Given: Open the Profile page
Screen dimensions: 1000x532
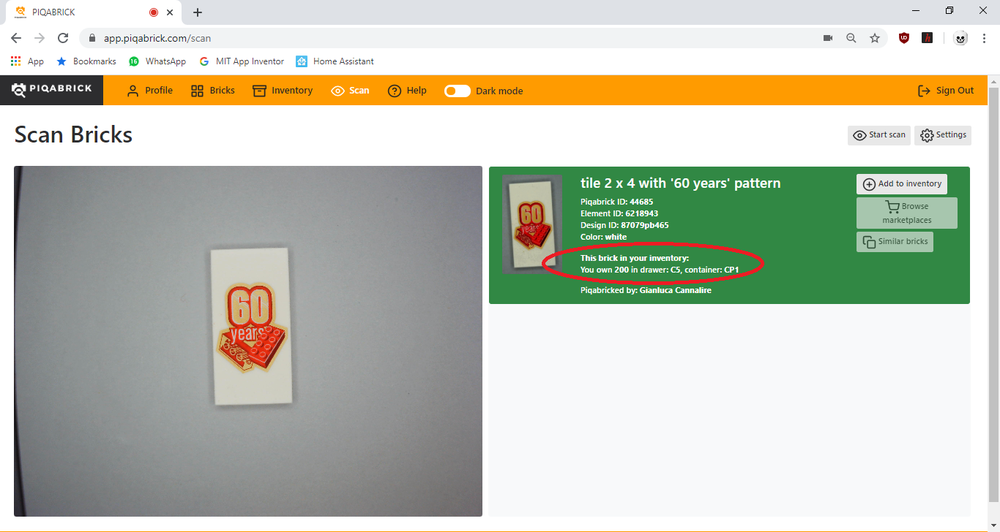Looking at the screenshot, I should [150, 91].
